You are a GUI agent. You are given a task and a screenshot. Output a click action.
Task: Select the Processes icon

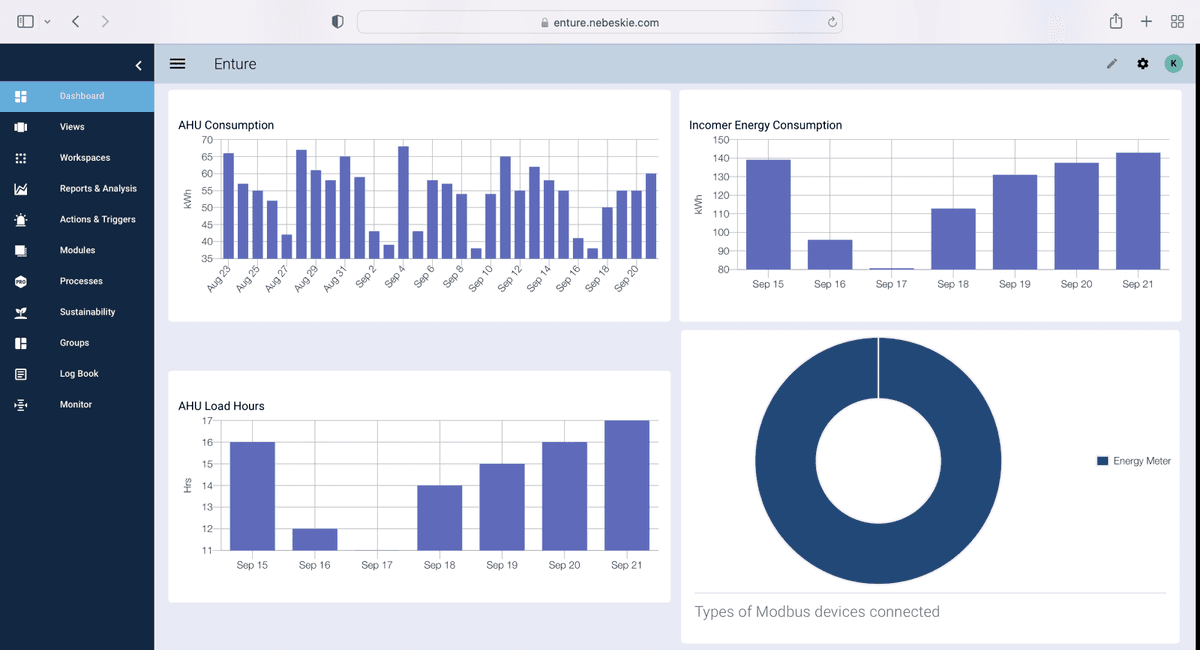[18, 281]
